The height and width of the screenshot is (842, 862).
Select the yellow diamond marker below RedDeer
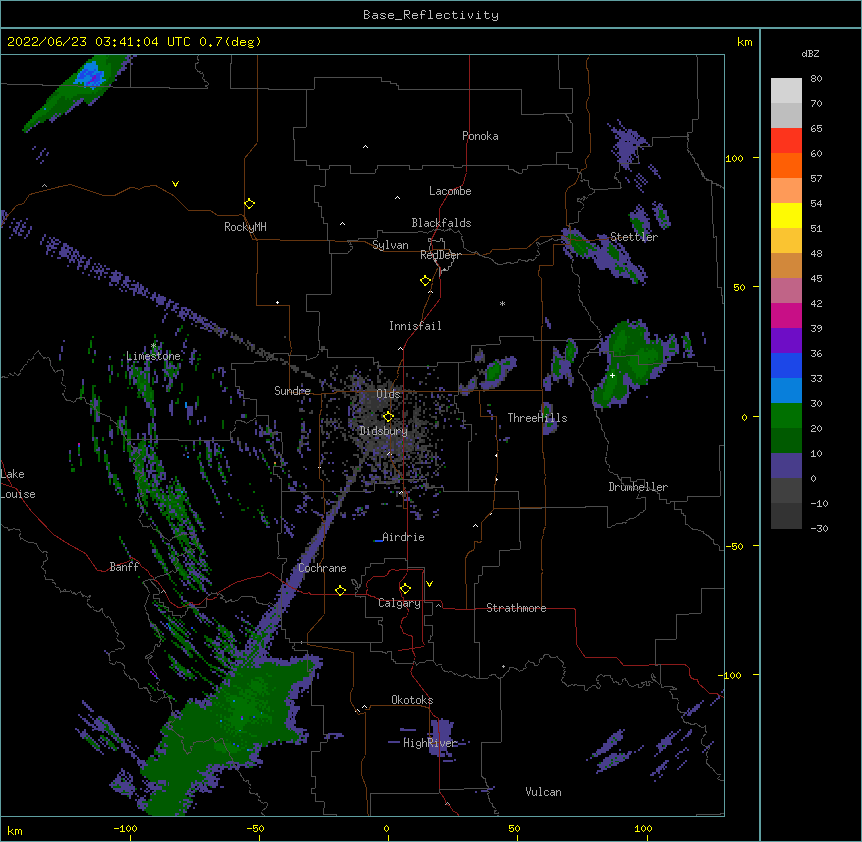click(426, 281)
